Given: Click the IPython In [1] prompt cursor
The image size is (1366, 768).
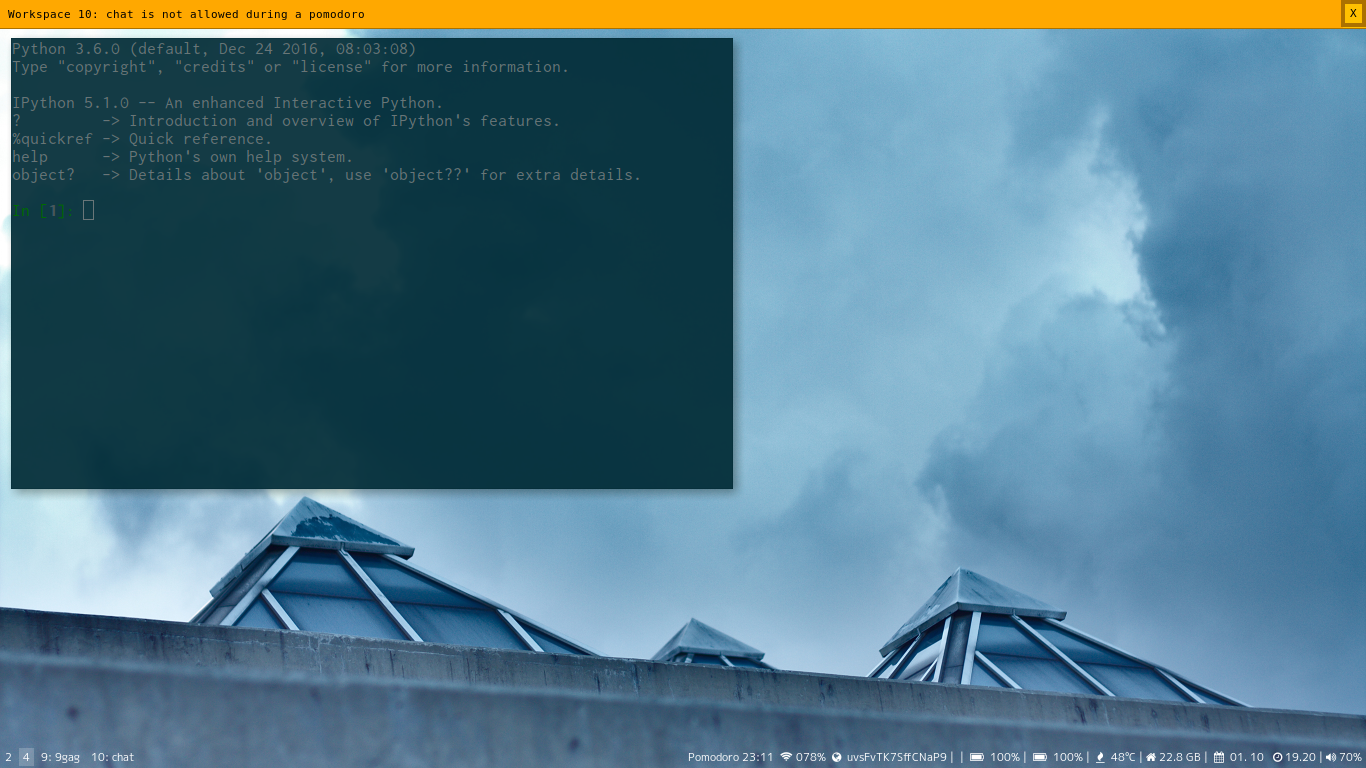Looking at the screenshot, I should point(89,210).
